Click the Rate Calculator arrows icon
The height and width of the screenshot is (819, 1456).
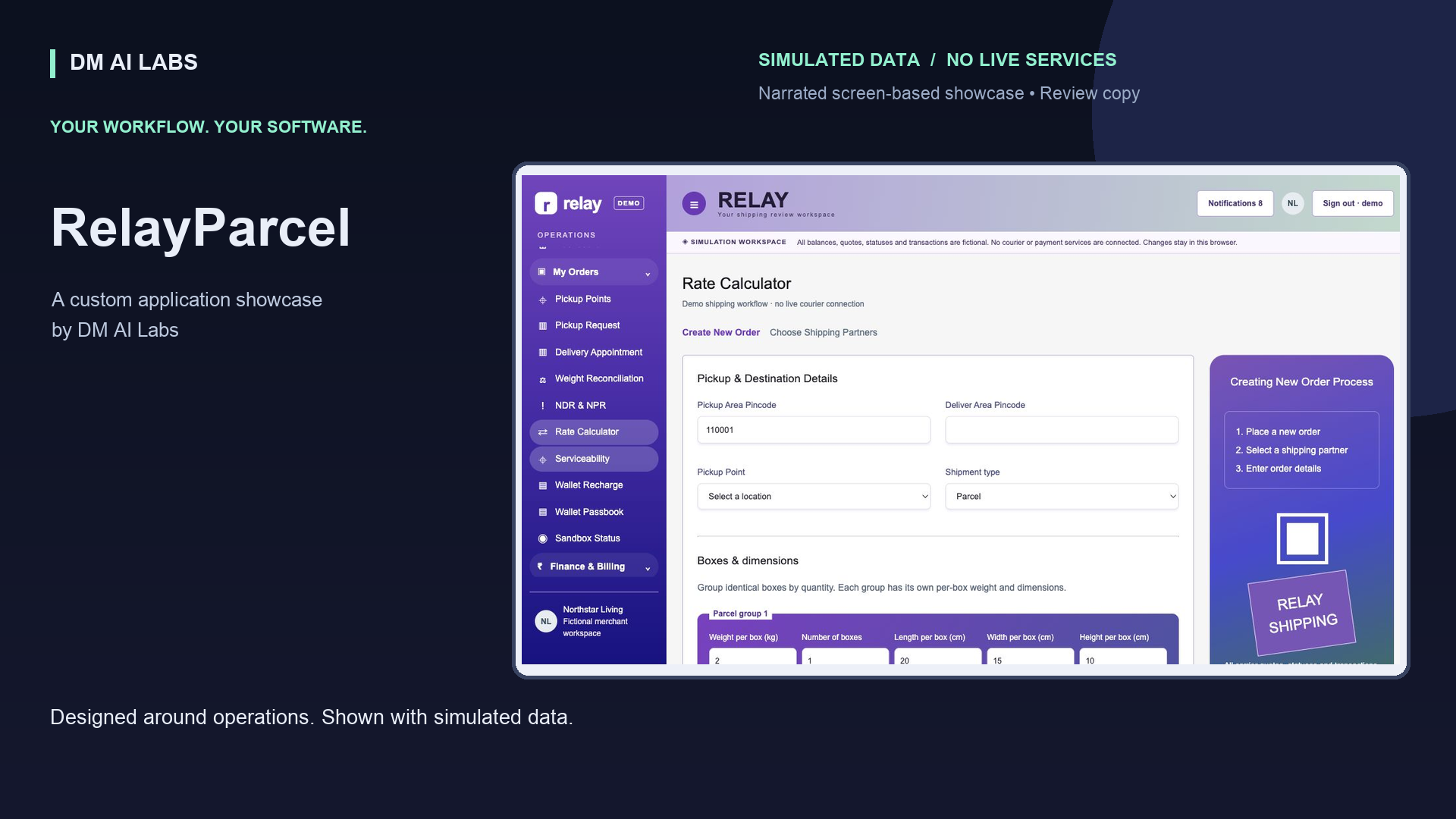pyautogui.click(x=542, y=432)
